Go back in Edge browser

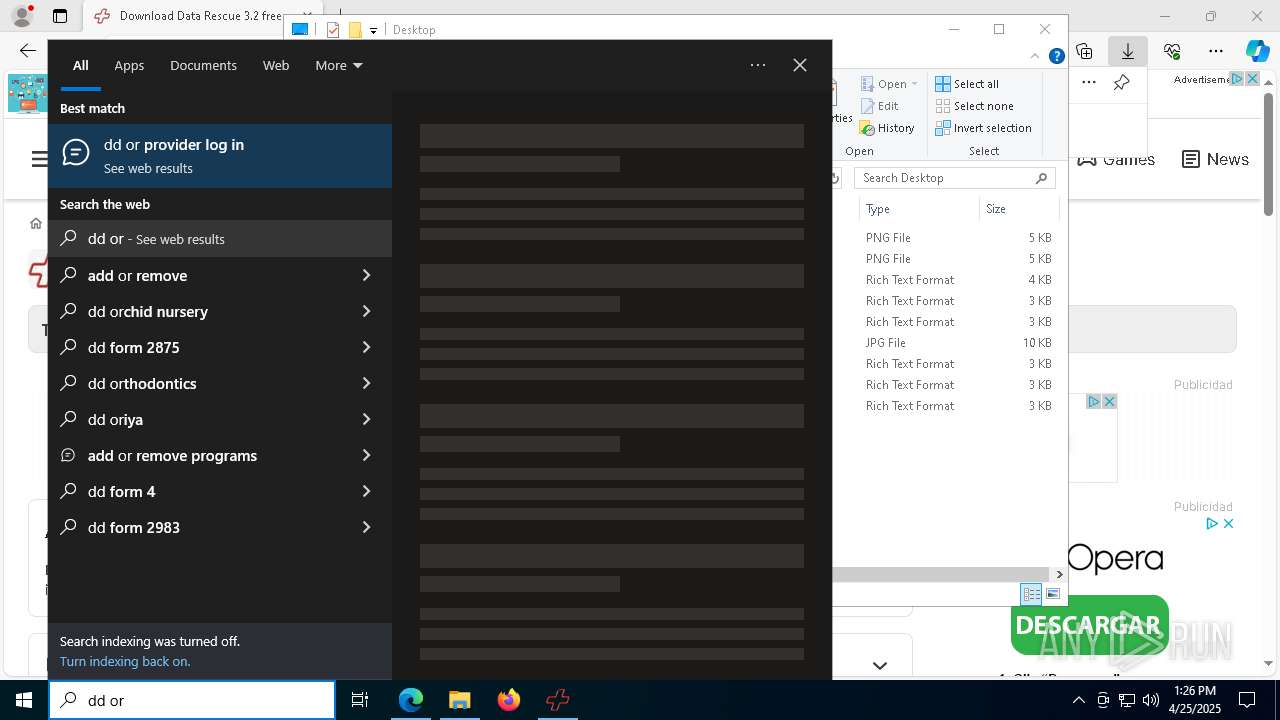(x=28, y=51)
